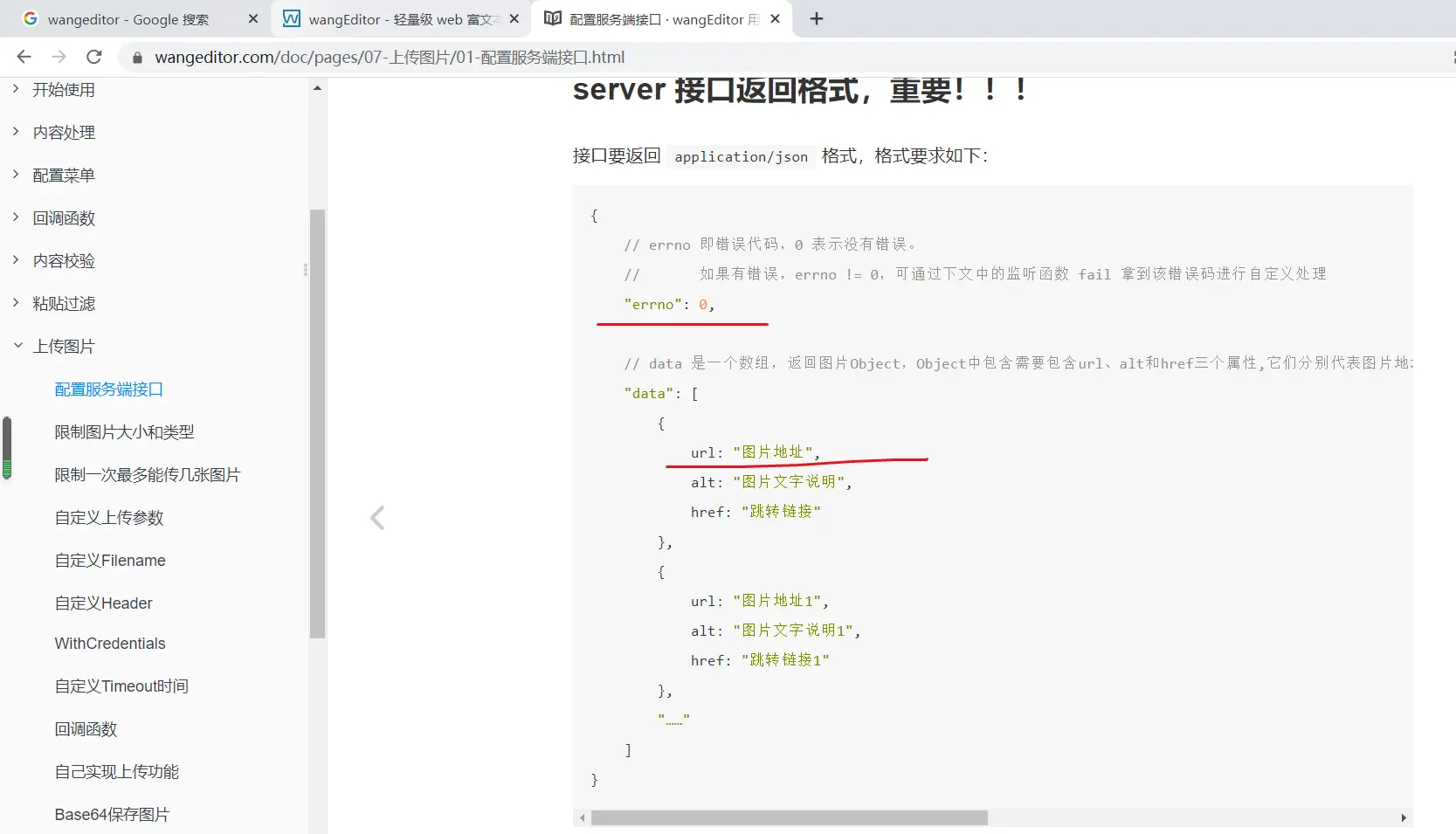Click the sidebar vertical scrollbar thumb

(317, 424)
